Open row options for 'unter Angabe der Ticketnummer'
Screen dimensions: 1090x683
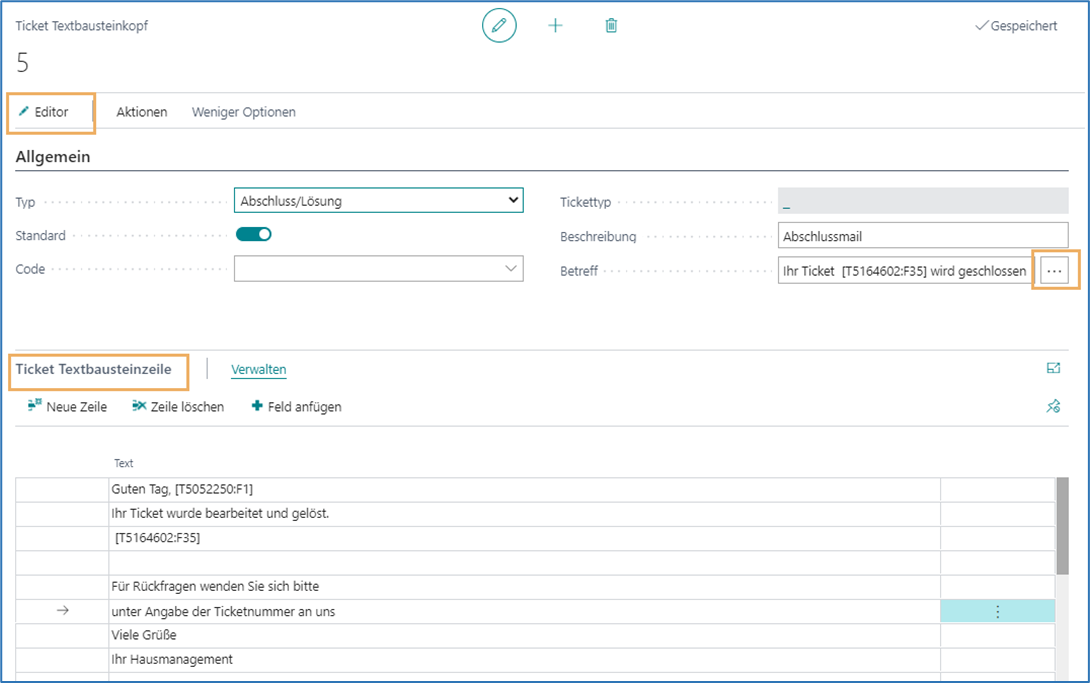click(997, 612)
